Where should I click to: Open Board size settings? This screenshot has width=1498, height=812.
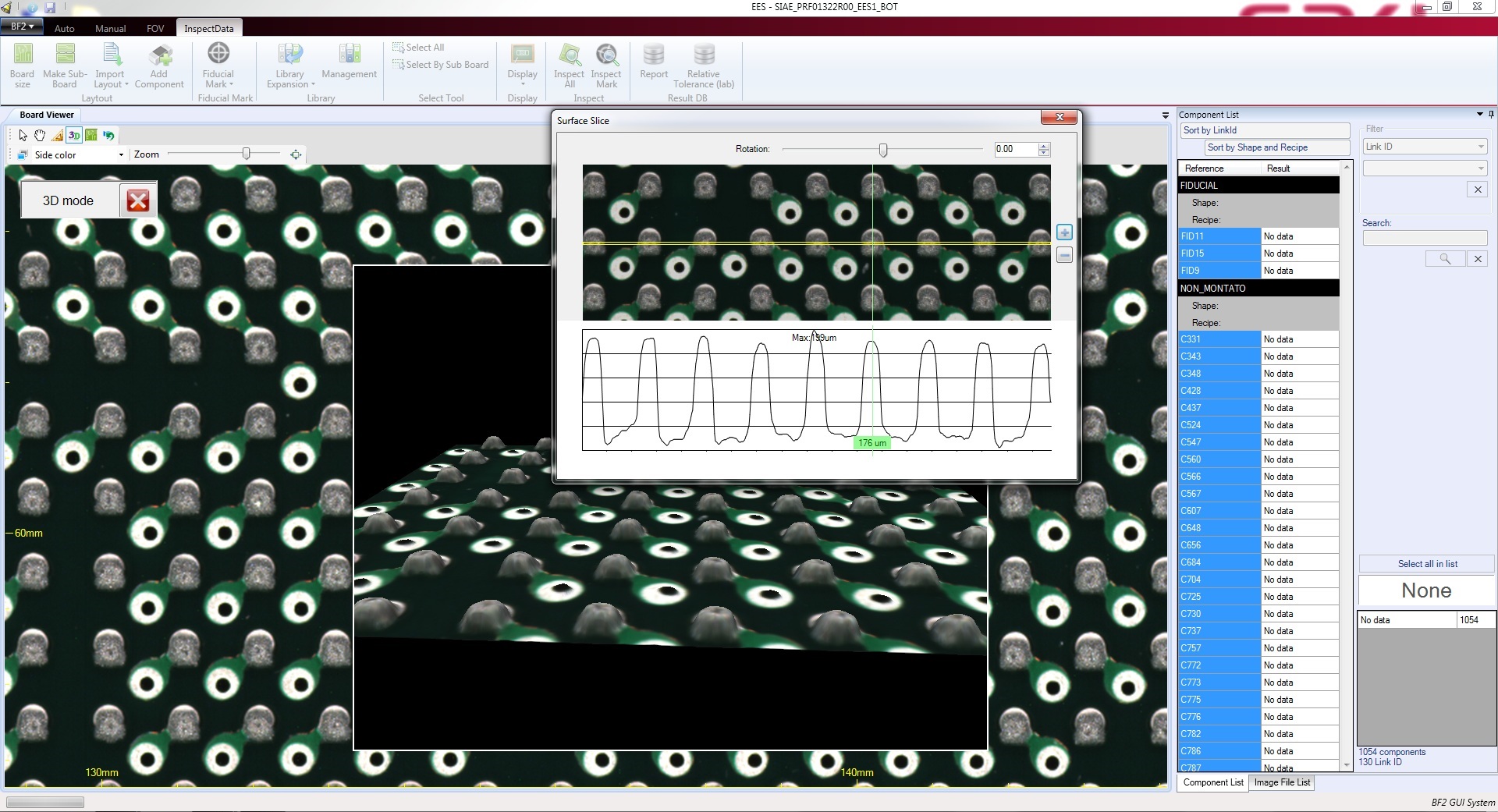(22, 66)
